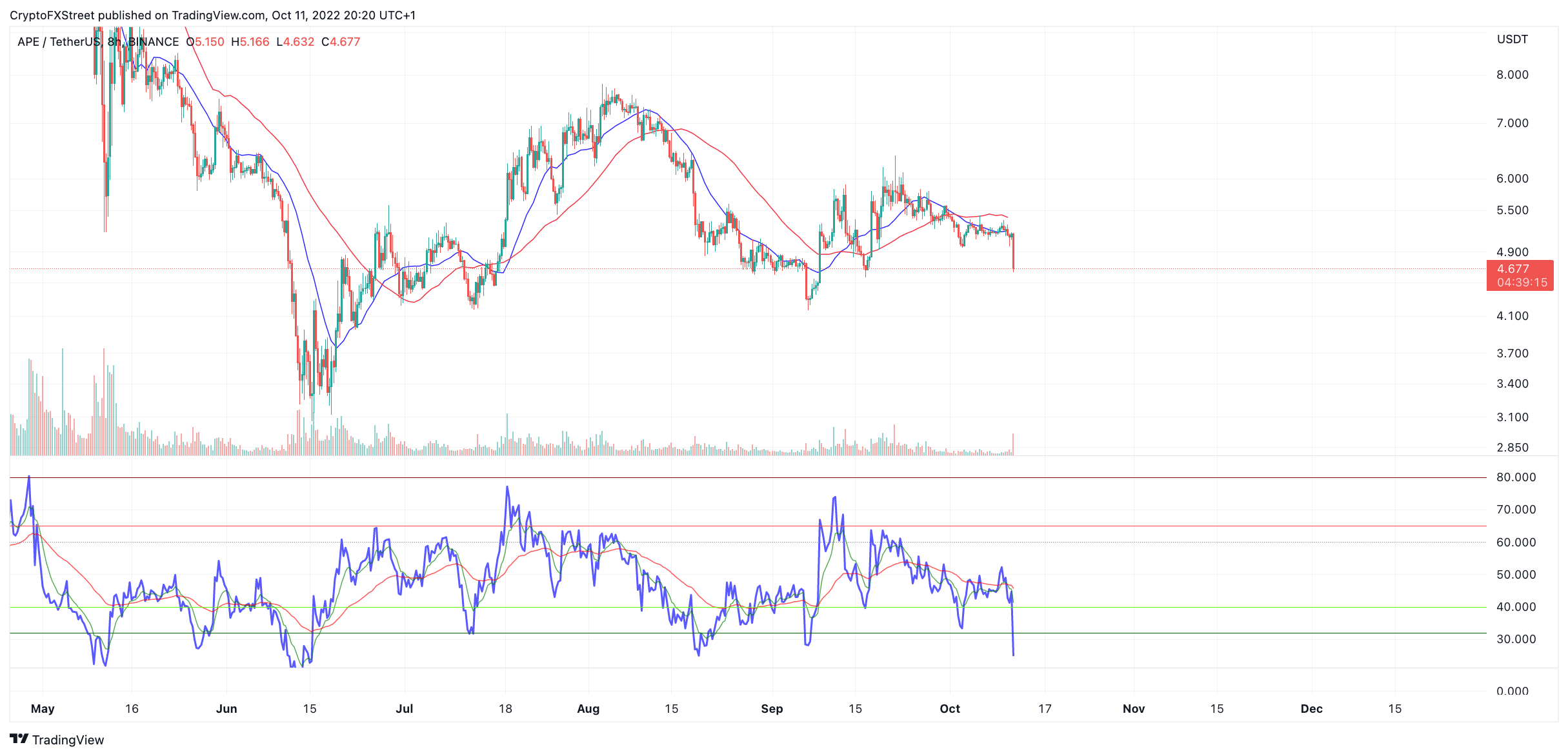Click the Oct label on time axis
The width and height of the screenshot is (1568, 756).
pos(950,709)
